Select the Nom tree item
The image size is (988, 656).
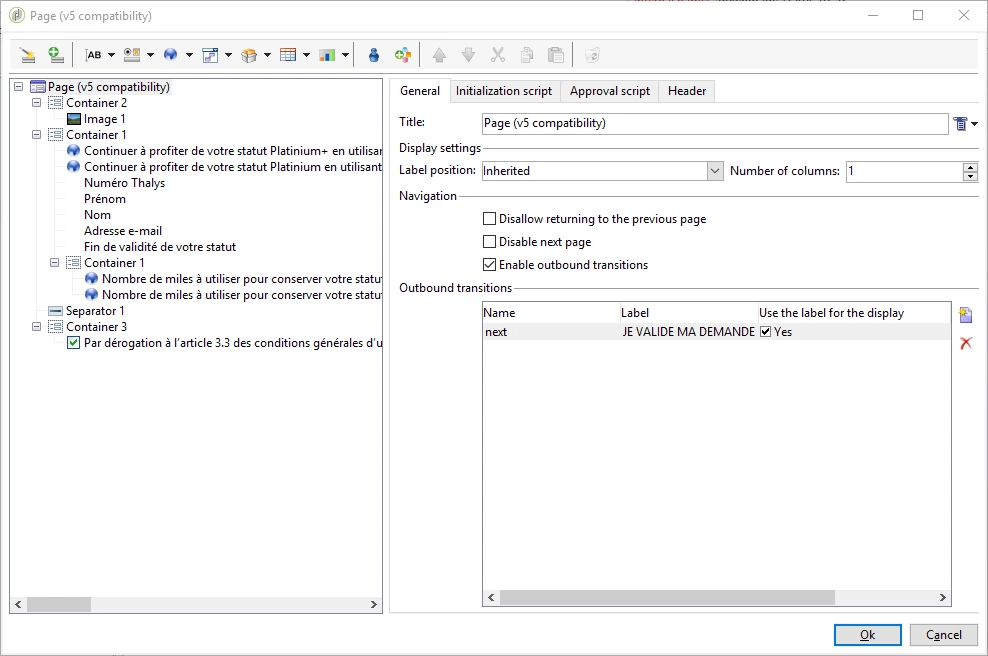[x=97, y=215]
